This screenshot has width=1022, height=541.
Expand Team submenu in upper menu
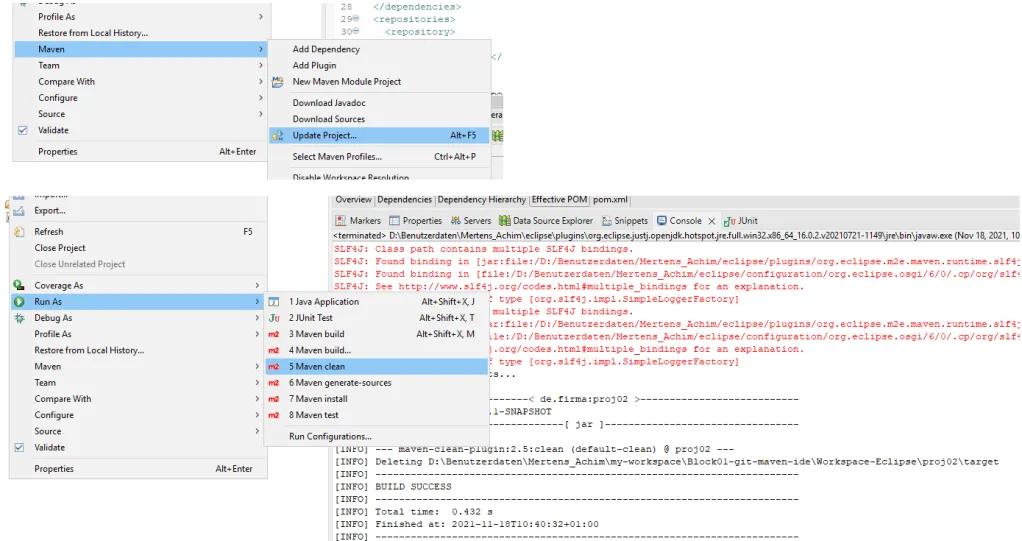click(261, 65)
